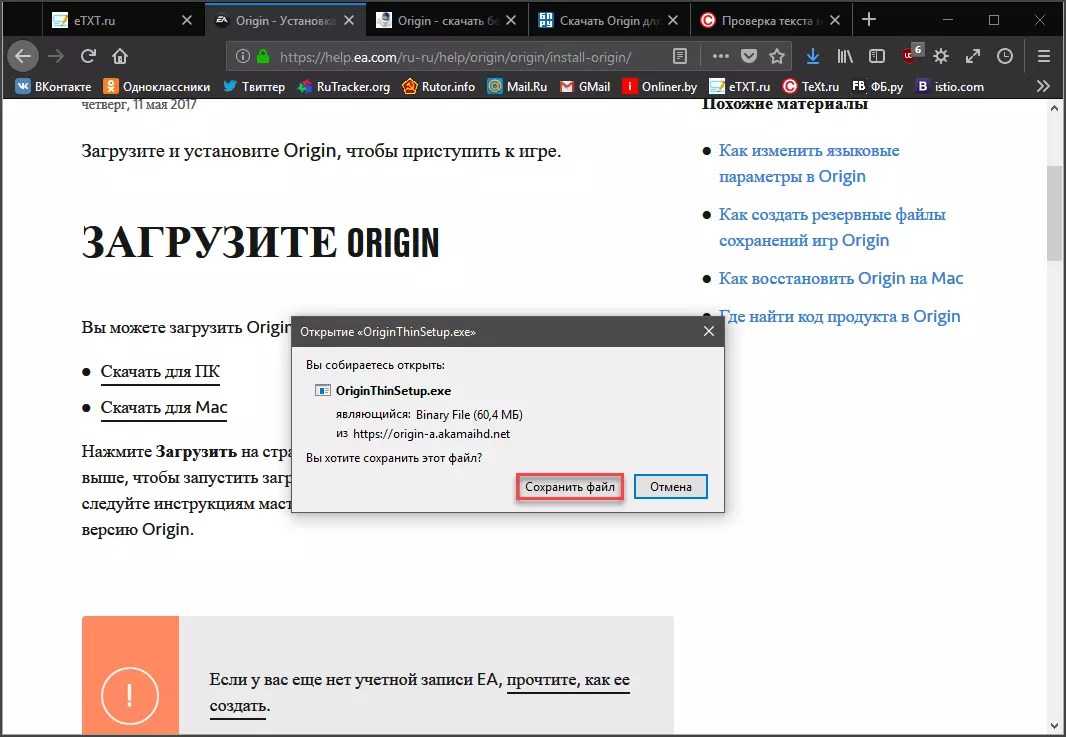Bookmark this page with the star
Image resolution: width=1066 pixels, height=737 pixels.
[x=777, y=57]
